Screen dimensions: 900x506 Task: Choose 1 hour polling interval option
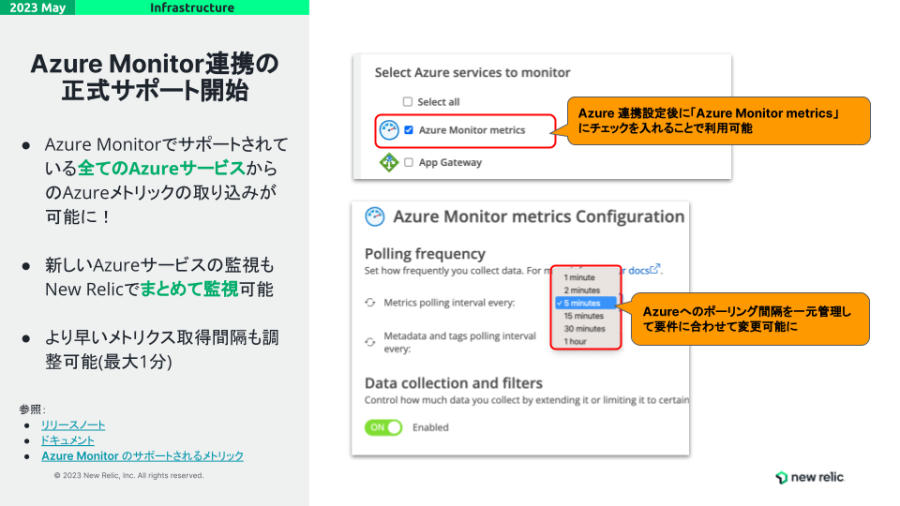coord(575,341)
